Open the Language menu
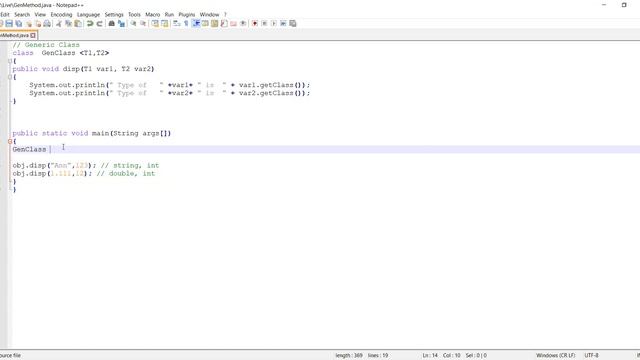This screenshot has width=640, height=360. (88, 14)
